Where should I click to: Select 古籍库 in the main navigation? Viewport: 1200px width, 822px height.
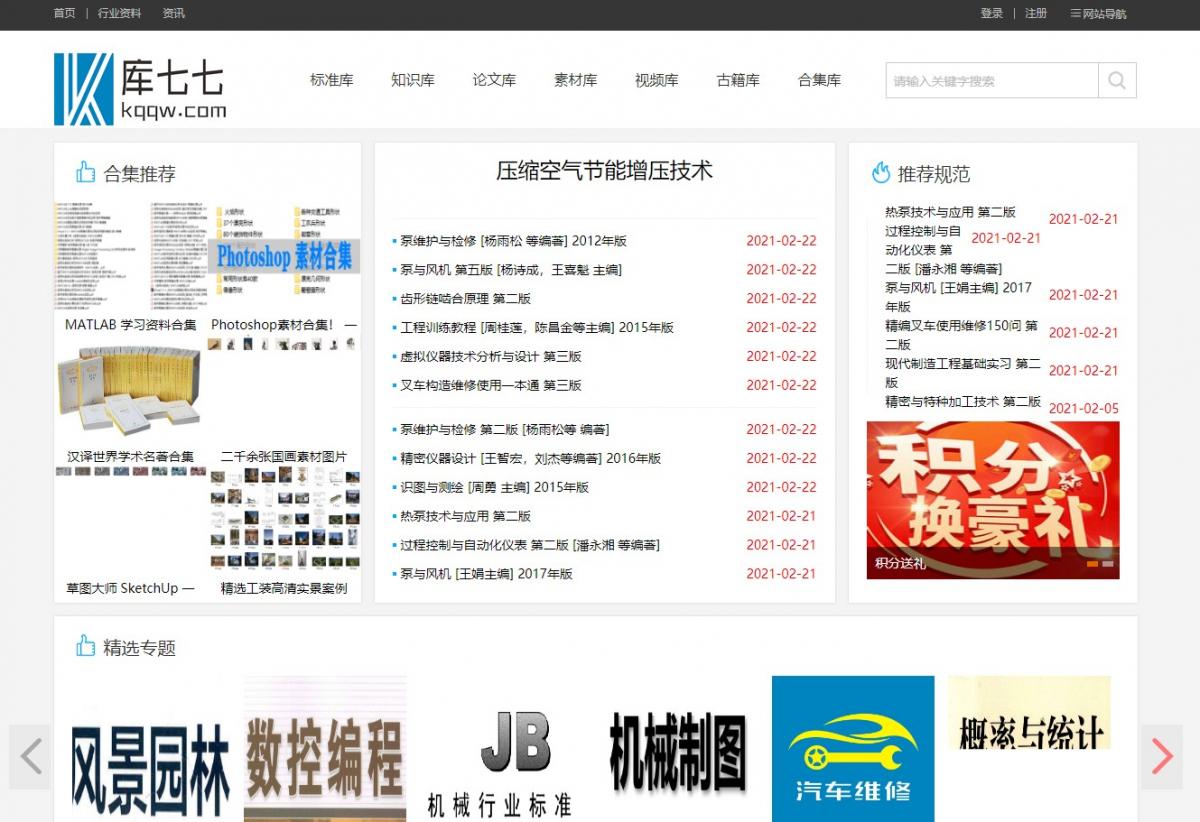point(738,80)
